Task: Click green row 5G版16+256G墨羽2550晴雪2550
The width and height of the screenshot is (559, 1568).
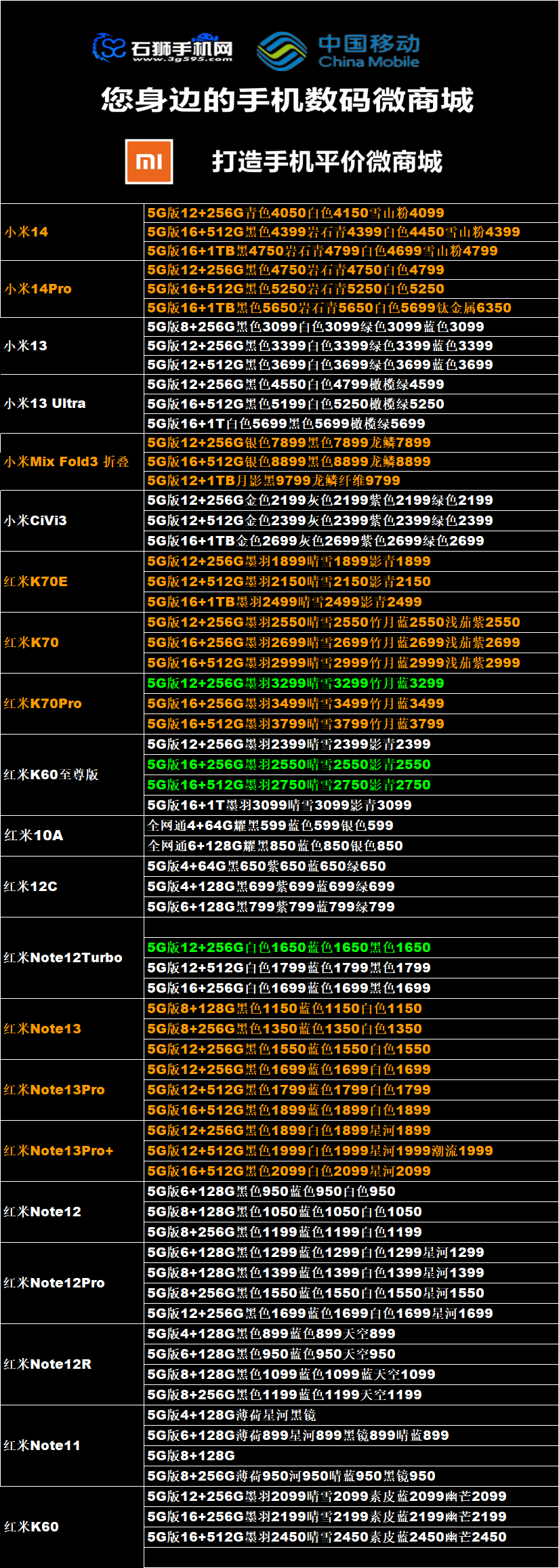Action: click(x=351, y=764)
